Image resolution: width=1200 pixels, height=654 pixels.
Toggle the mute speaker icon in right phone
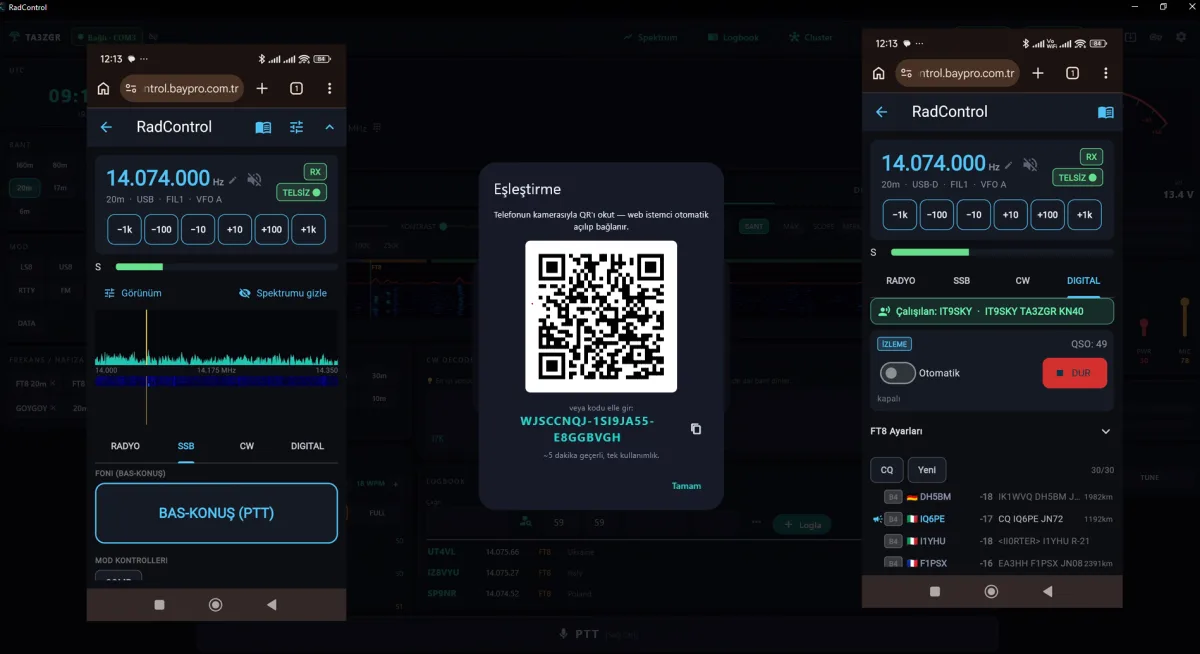(1030, 165)
